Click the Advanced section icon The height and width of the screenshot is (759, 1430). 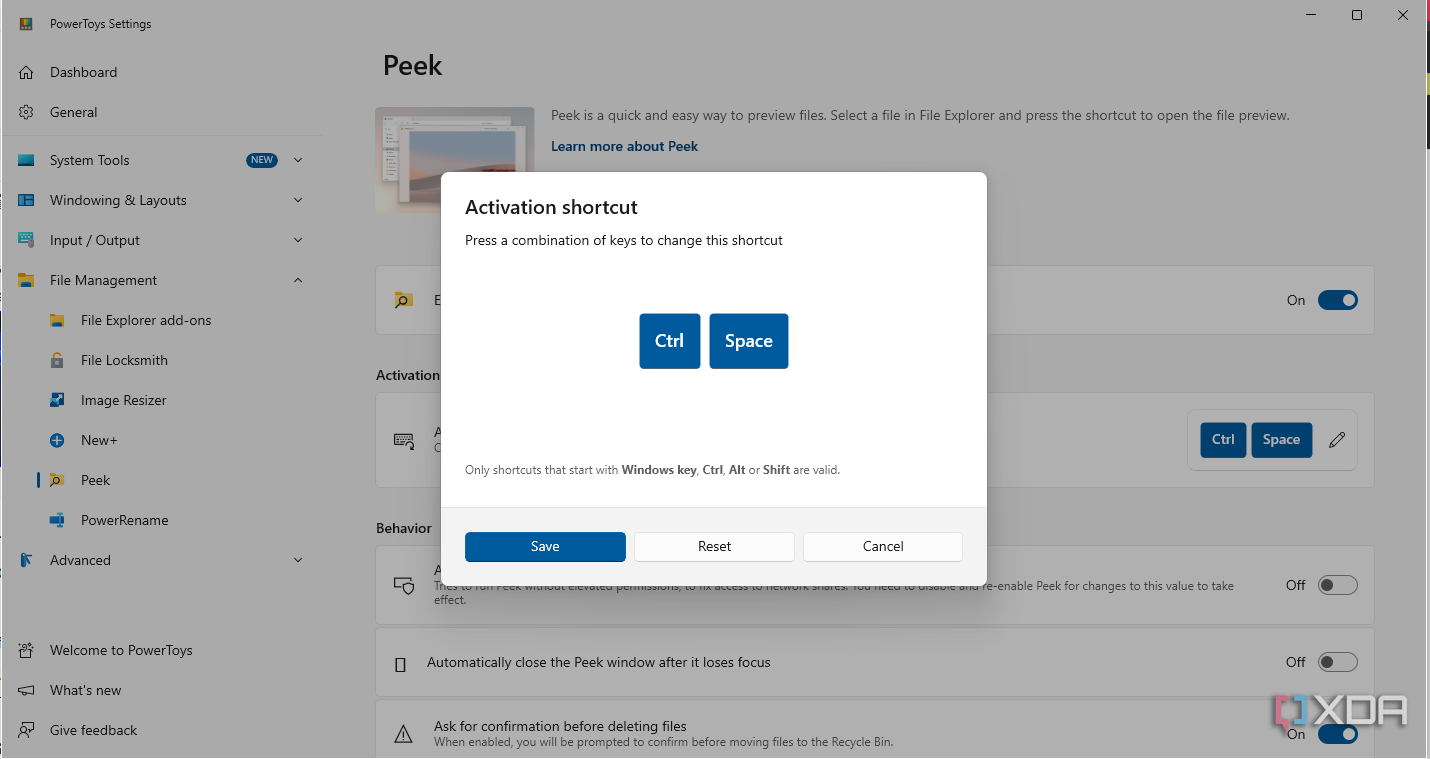tap(27, 560)
